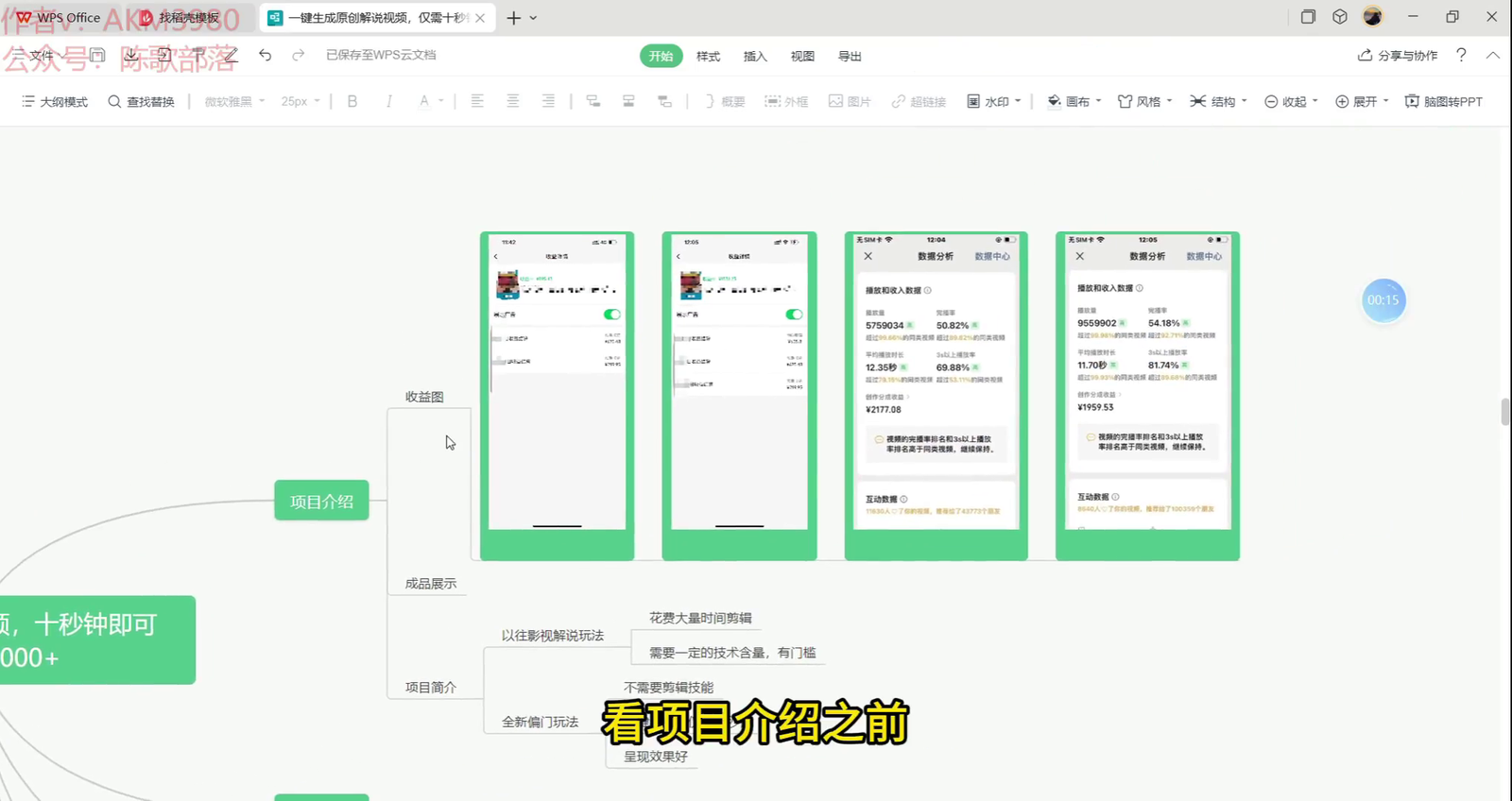Open font family dropdown 微软雅黑
Viewport: 1512px width, 801px height.
click(x=234, y=101)
